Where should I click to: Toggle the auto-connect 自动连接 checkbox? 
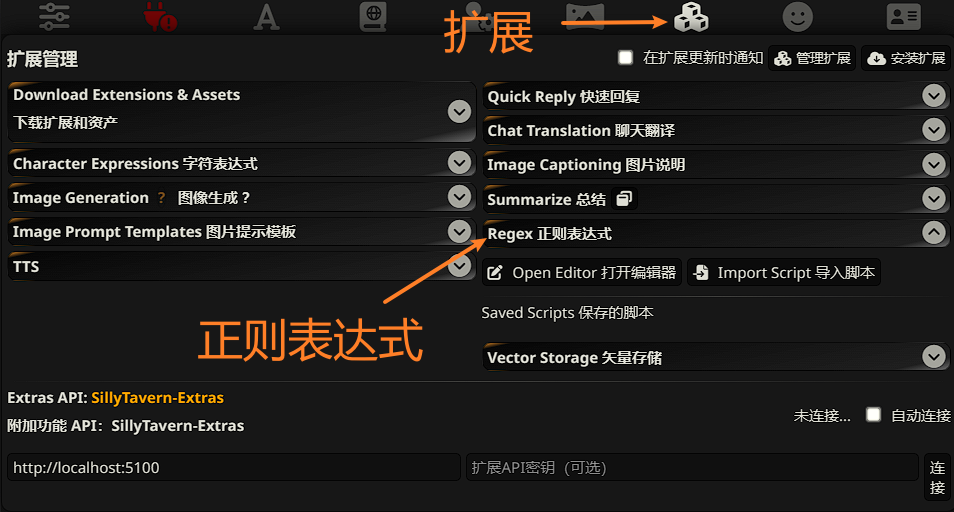tap(873, 415)
